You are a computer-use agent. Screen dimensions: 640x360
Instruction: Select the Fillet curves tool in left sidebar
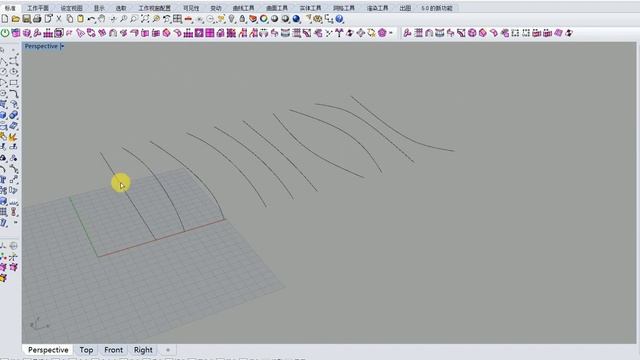tap(13, 93)
